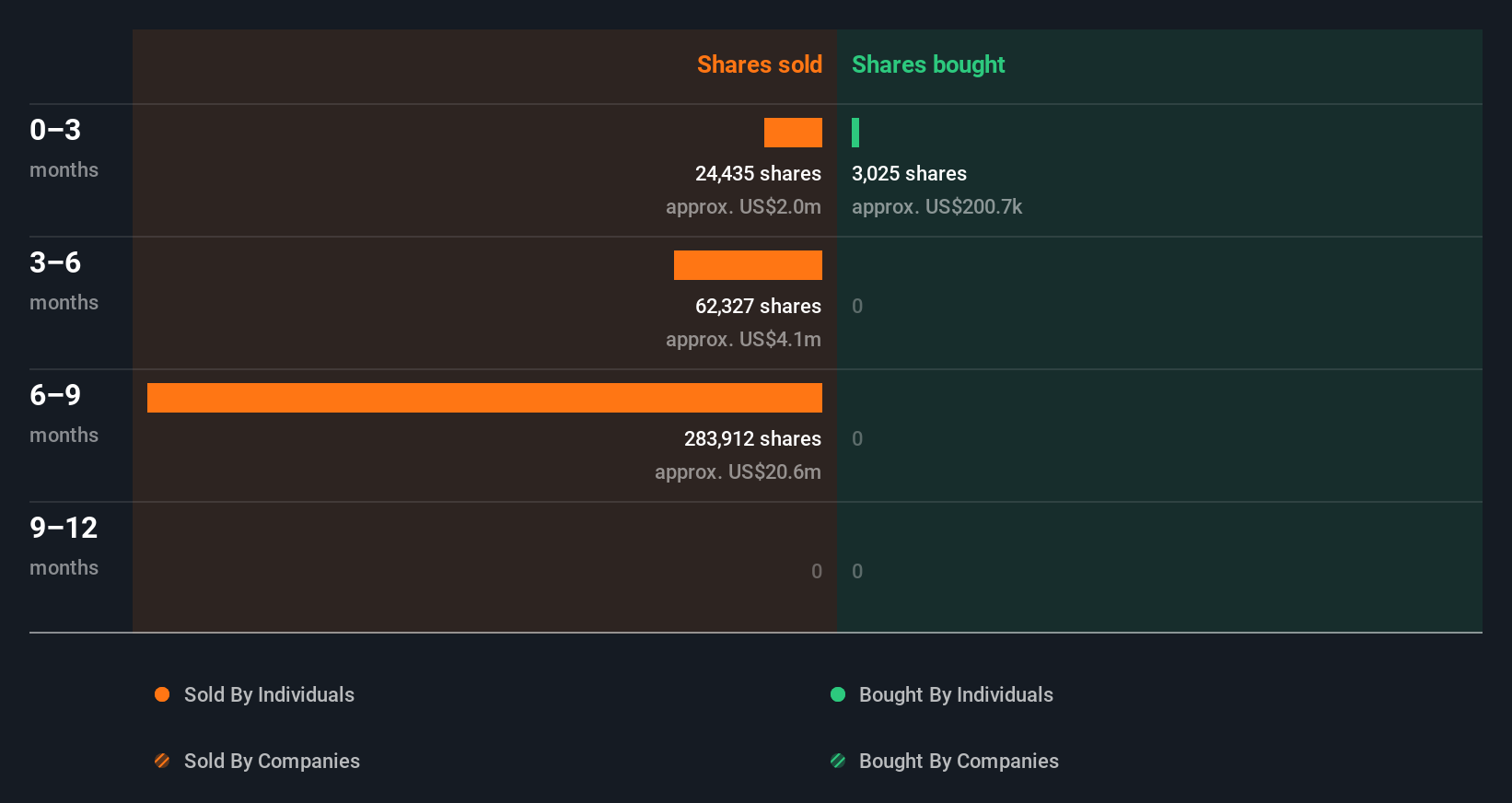Select the 3–6 months orange sold bar

tap(748, 265)
